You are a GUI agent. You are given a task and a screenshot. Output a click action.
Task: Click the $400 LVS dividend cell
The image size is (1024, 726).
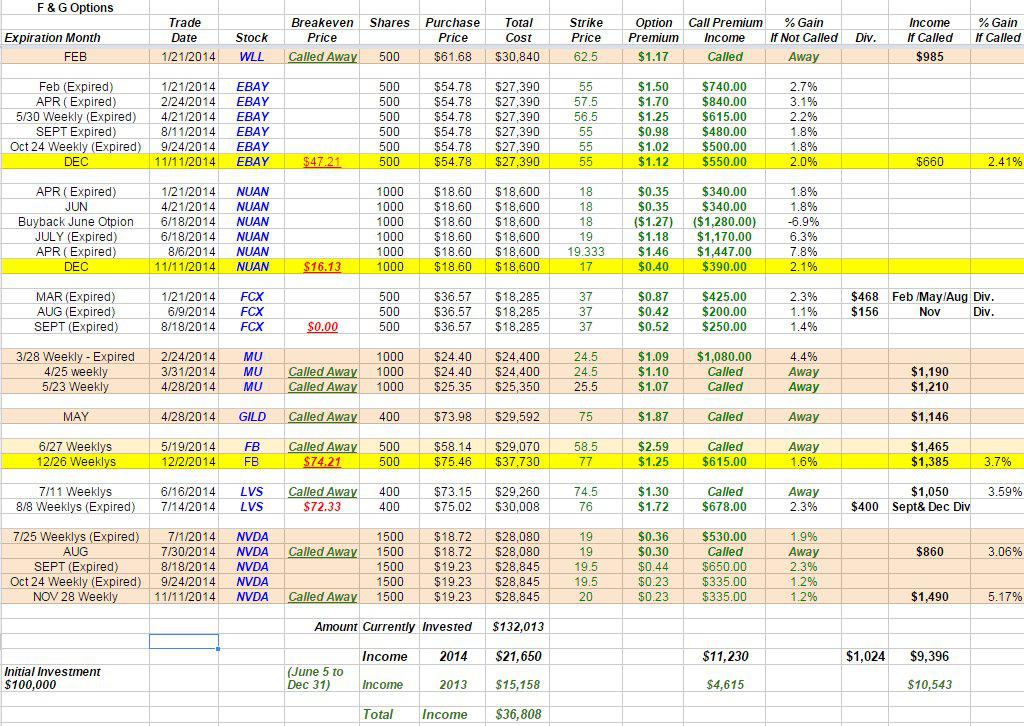pyautogui.click(x=865, y=507)
